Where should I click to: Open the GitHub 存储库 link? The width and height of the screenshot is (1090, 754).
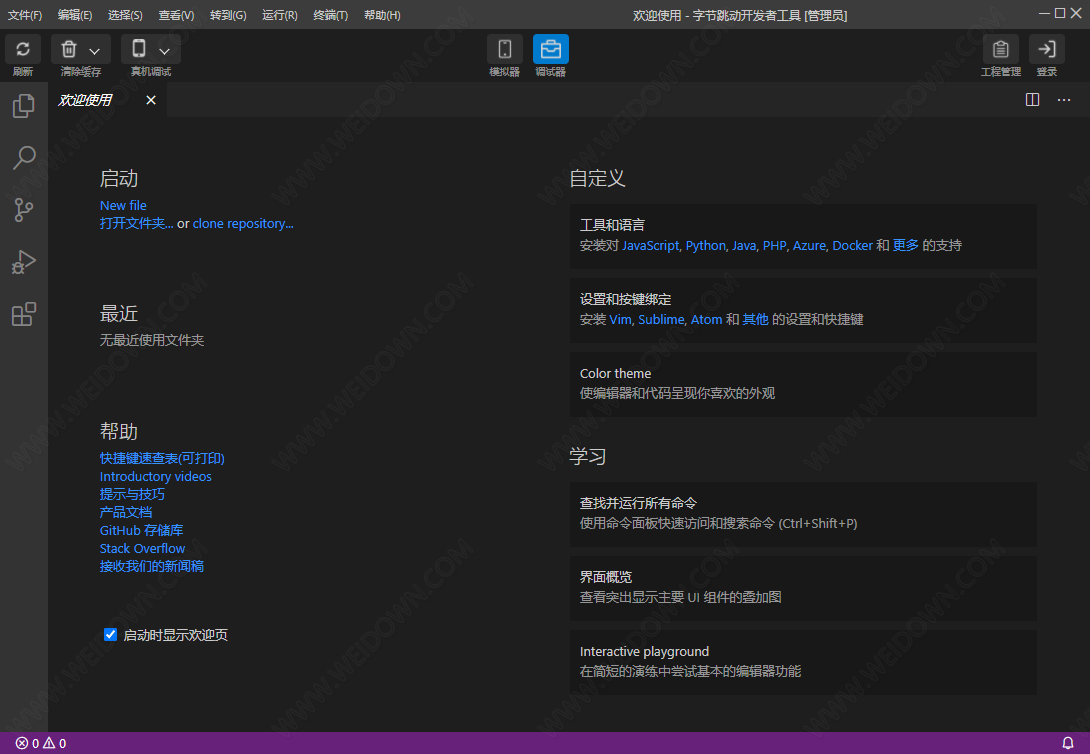[141, 530]
